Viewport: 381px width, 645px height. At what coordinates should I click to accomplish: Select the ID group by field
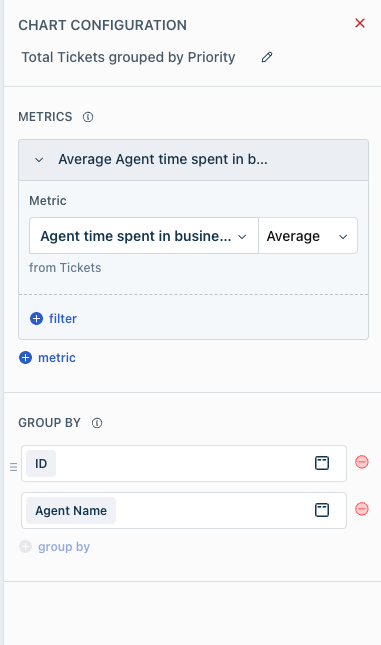tap(41, 464)
